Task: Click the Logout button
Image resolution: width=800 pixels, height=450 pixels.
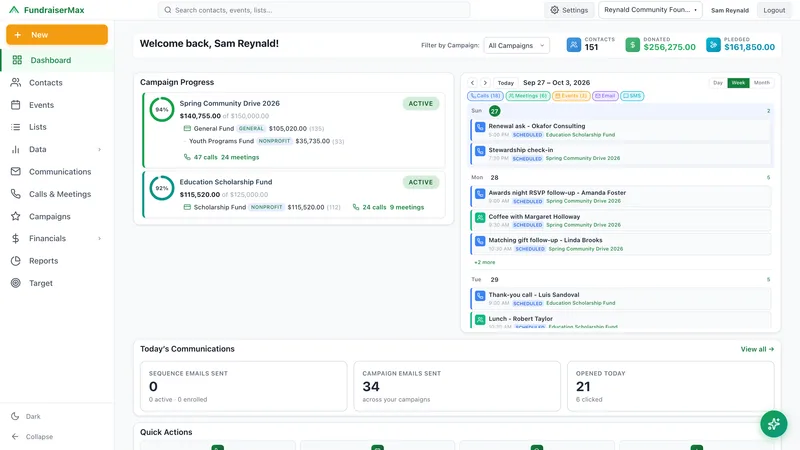Action: [x=774, y=10]
